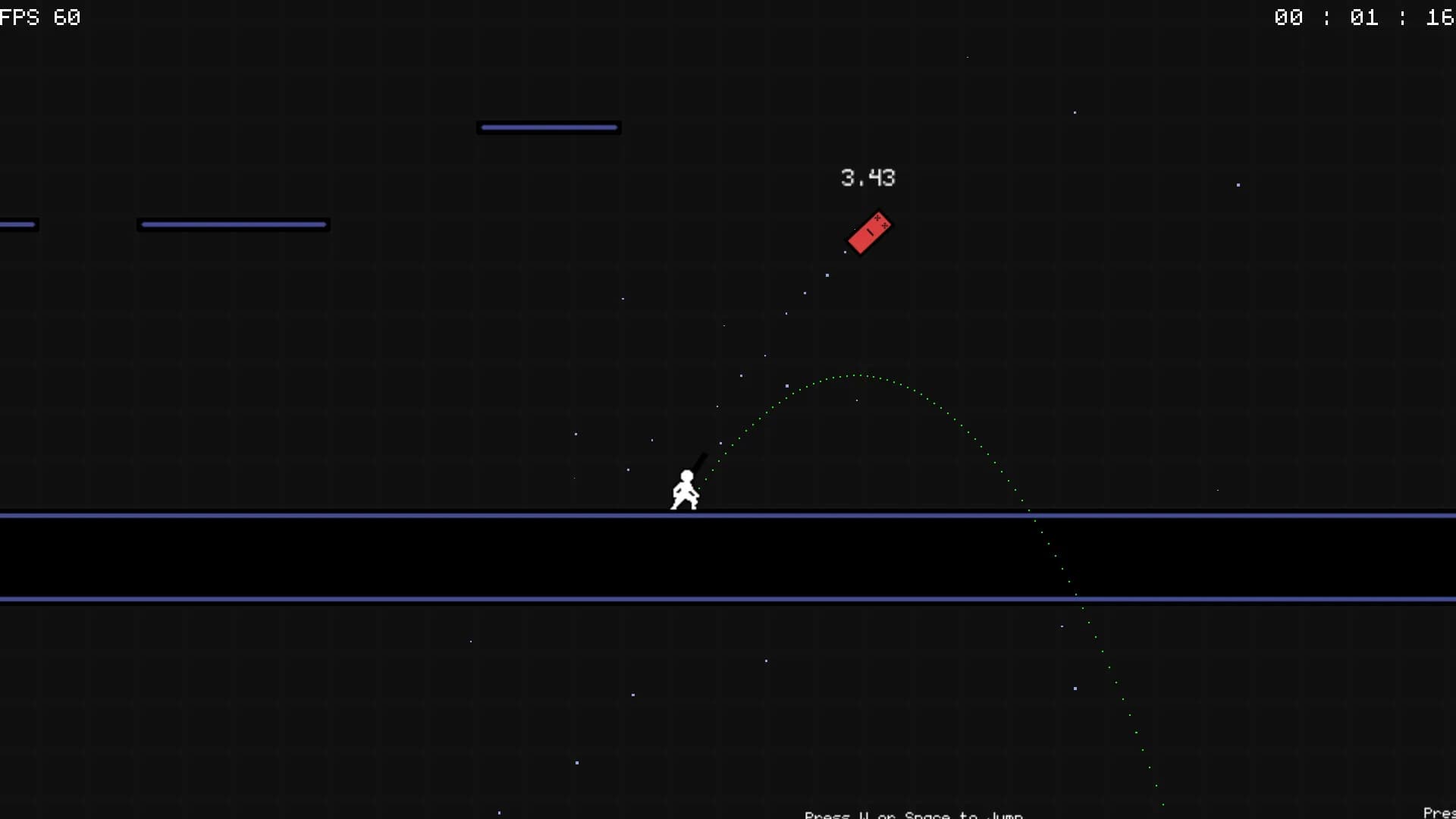
Task: Click the red dynamite stick in the air
Action: [870, 233]
